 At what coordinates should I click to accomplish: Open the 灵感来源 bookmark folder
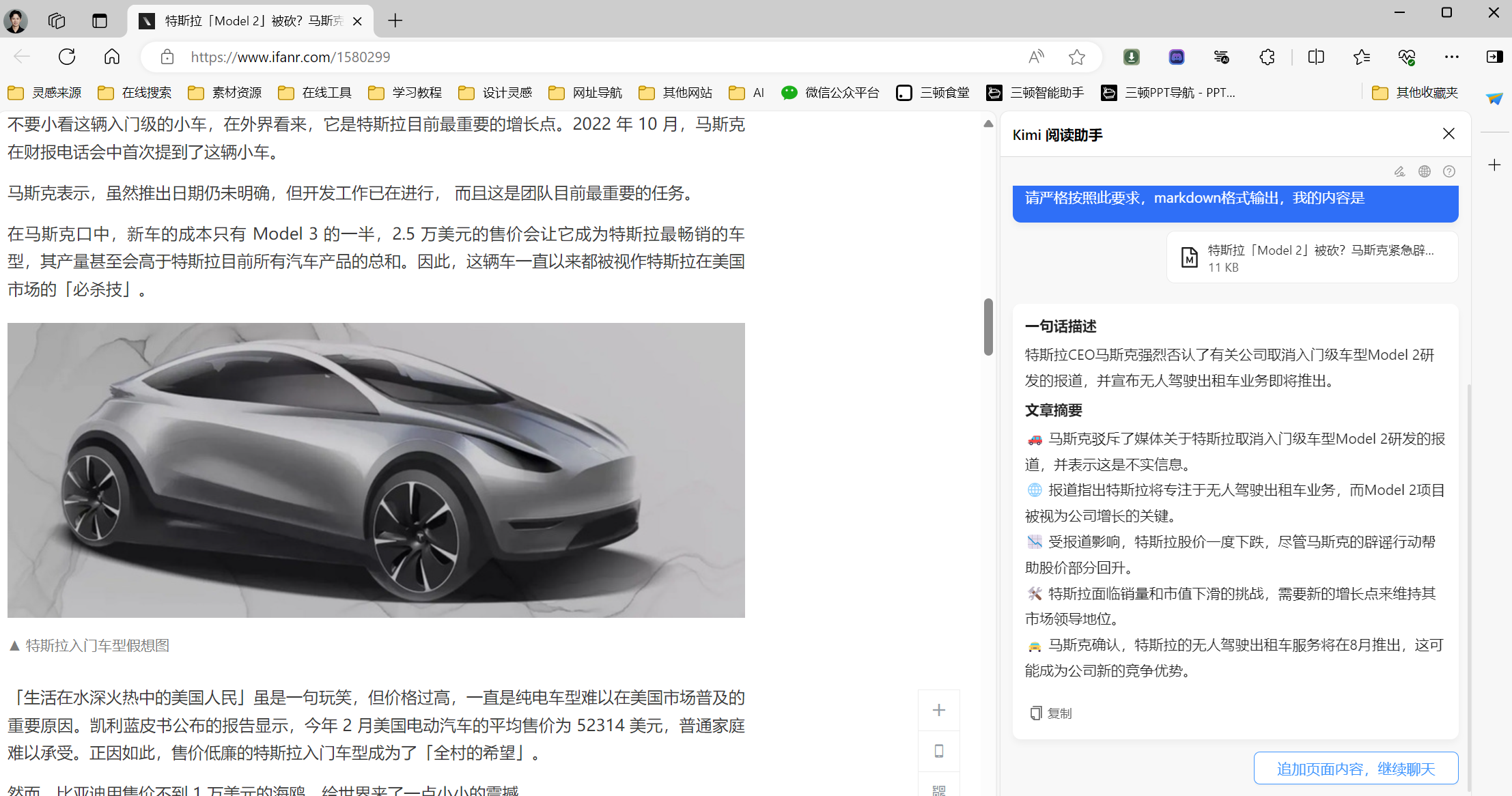(x=45, y=92)
